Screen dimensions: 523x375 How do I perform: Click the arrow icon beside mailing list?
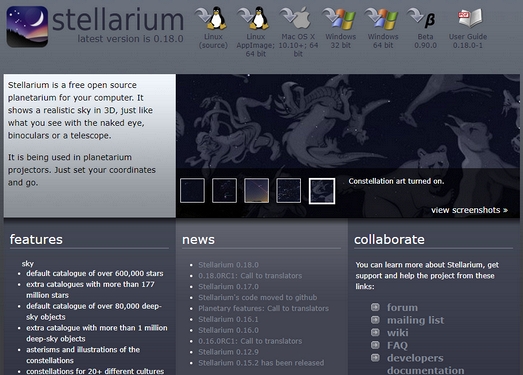pyautogui.click(x=375, y=320)
